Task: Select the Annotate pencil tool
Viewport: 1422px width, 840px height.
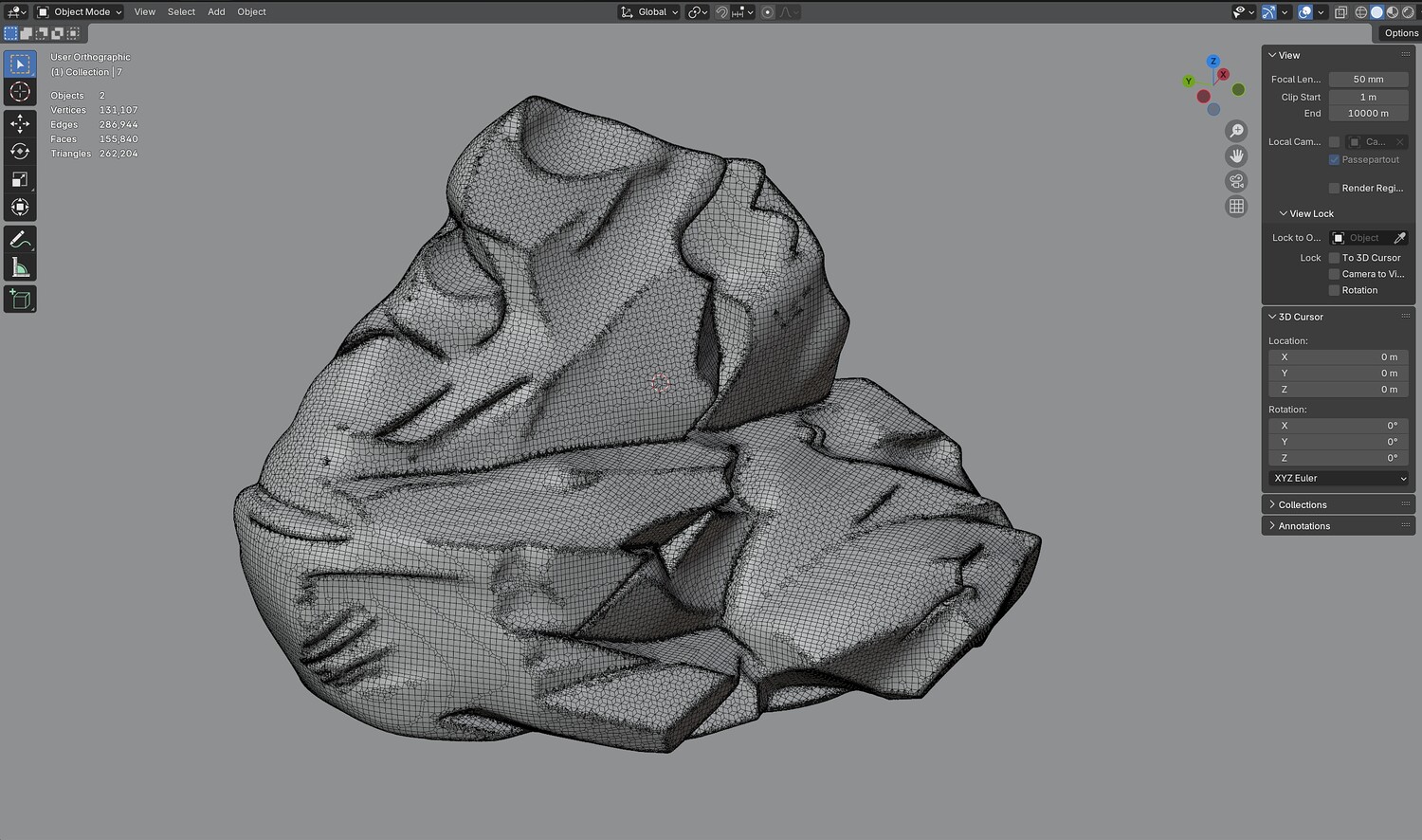Action: coord(20,239)
